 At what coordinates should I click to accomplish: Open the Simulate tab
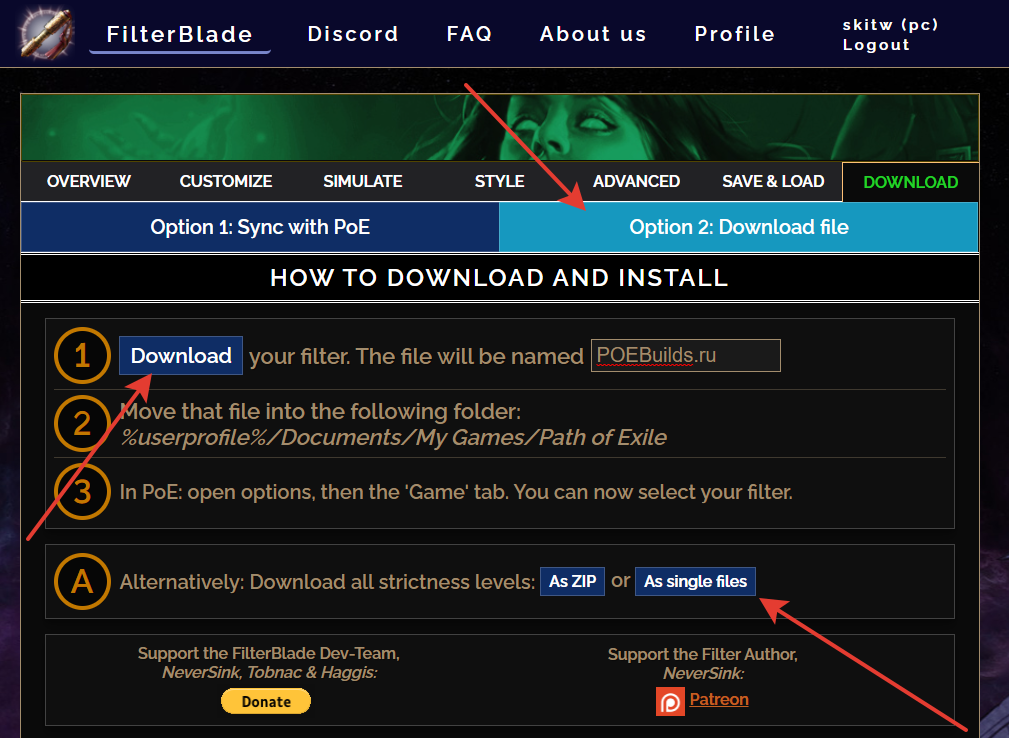(x=363, y=181)
